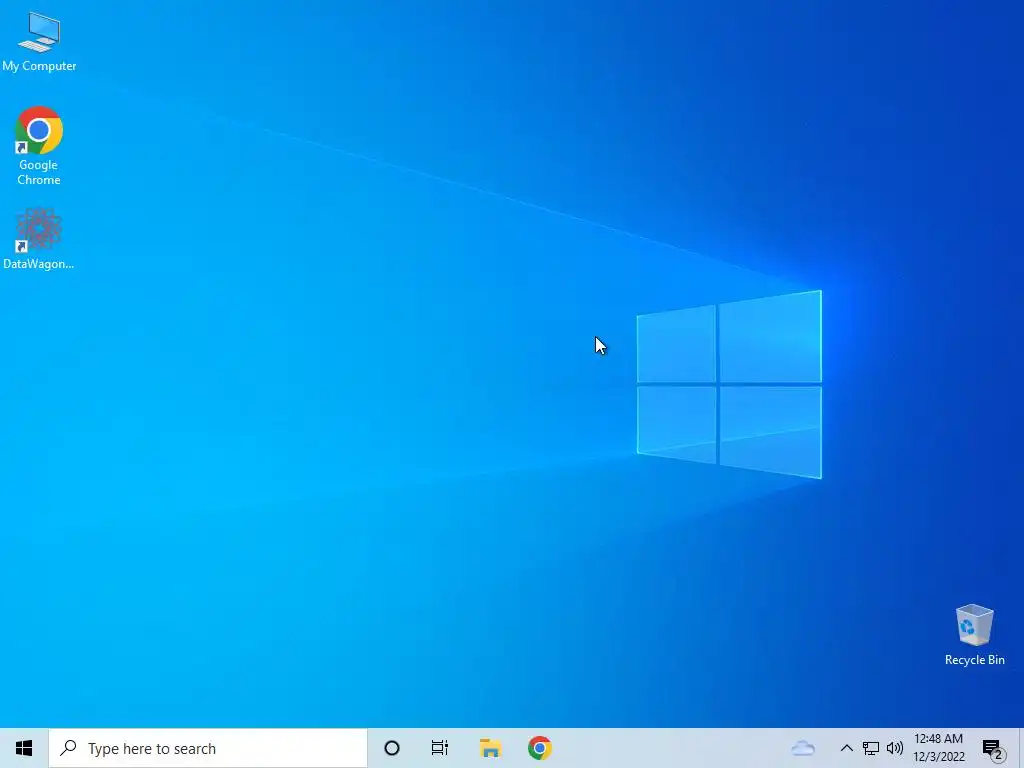This screenshot has width=1024, height=768.
Task: Select the Recycle Bin icon
Action: tap(974, 635)
